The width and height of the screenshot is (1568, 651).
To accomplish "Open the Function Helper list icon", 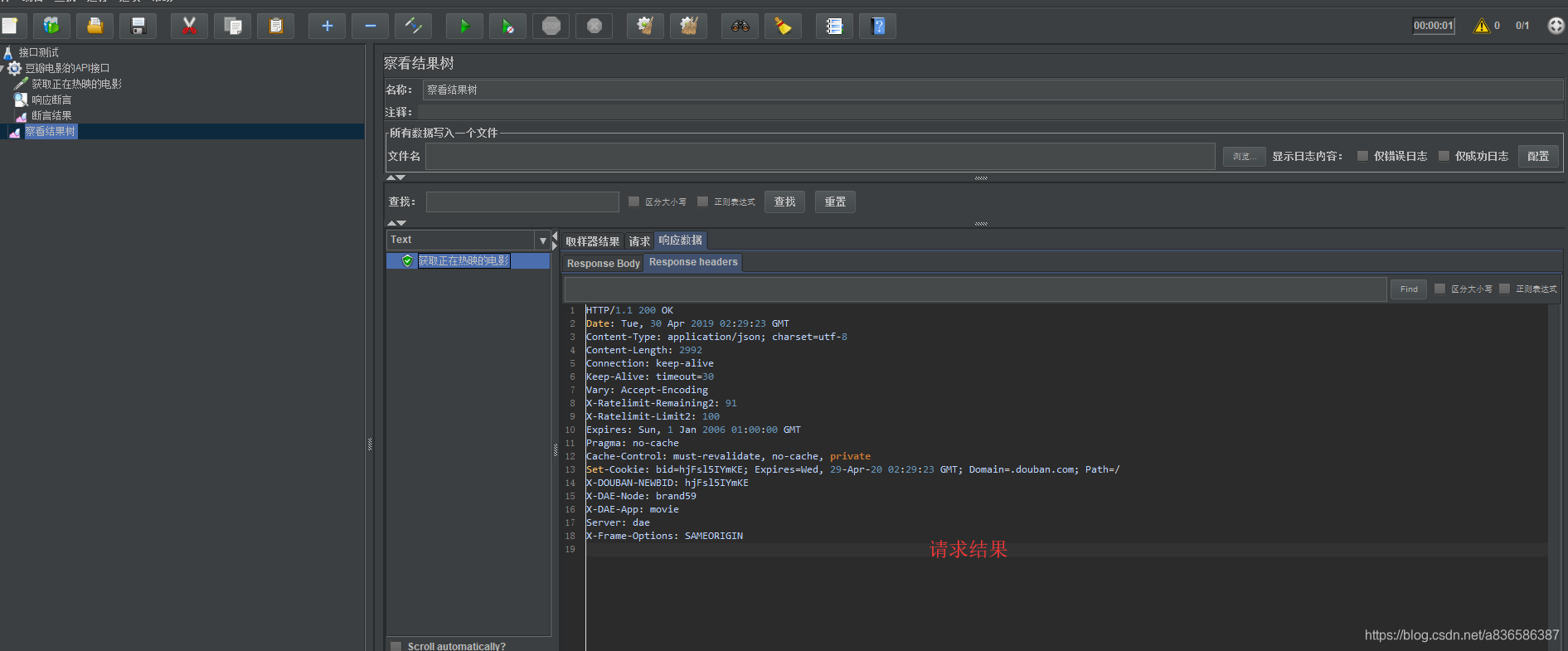I will (835, 26).
